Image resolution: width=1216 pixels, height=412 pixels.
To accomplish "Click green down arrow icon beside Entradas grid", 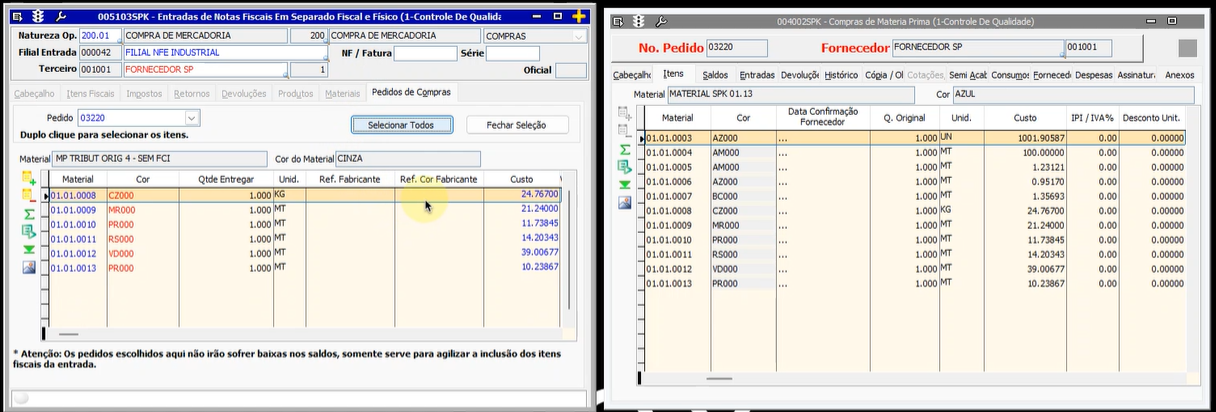I will (28, 249).
